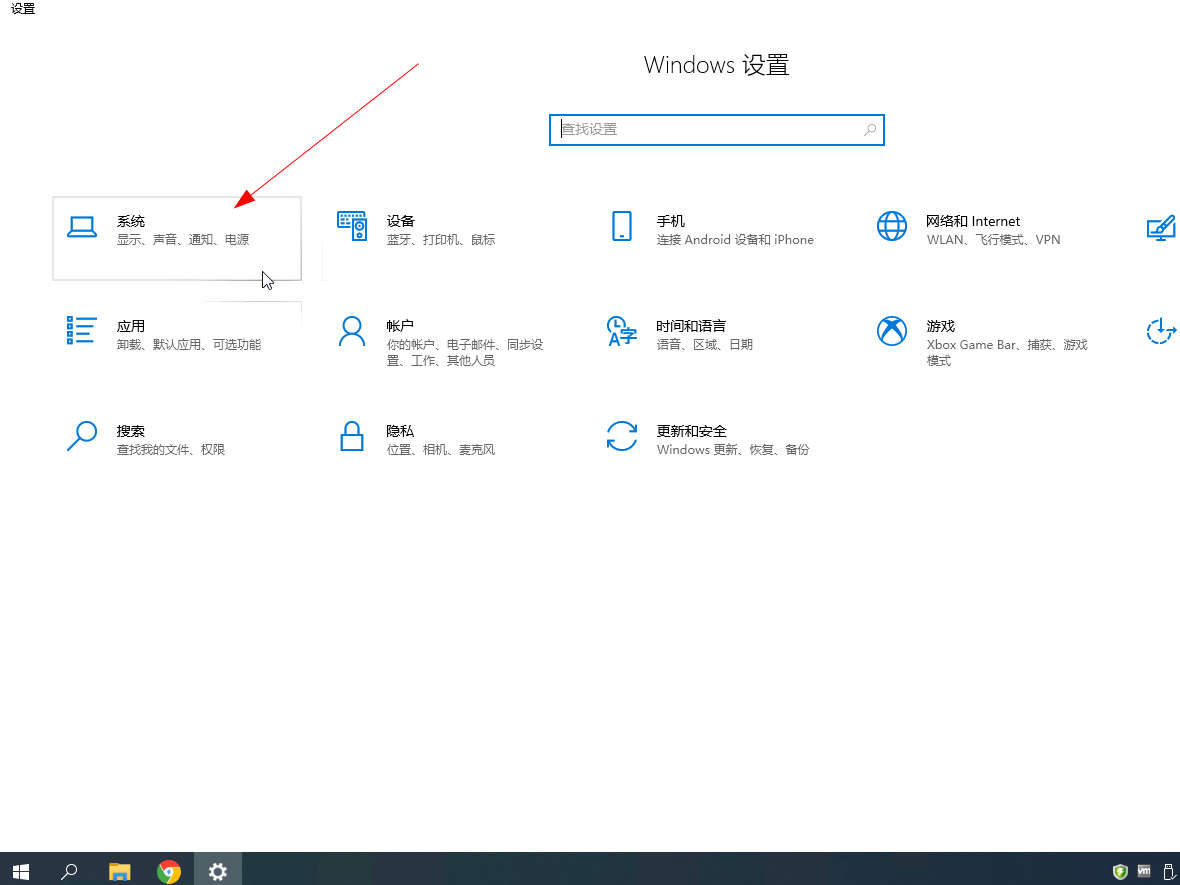Viewport: 1180px width, 885px height.
Task: Click the 隐私 (Privacy) lock icon
Action: tap(352, 436)
